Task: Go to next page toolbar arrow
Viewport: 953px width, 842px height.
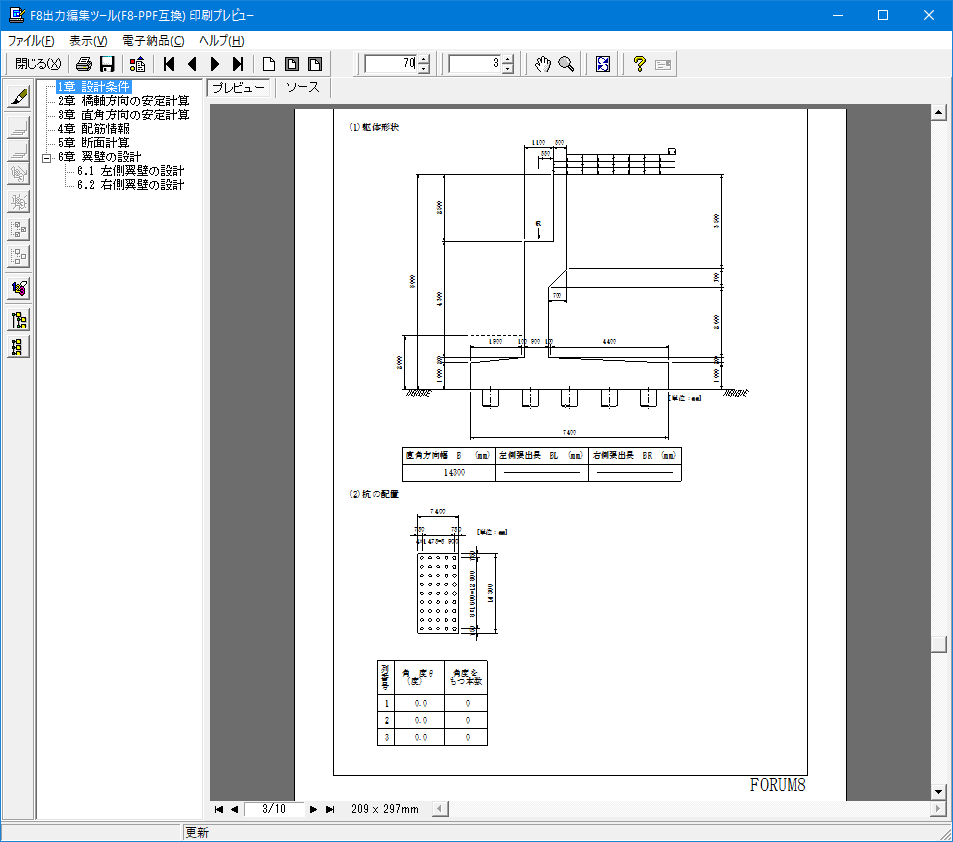Action: tap(215, 64)
